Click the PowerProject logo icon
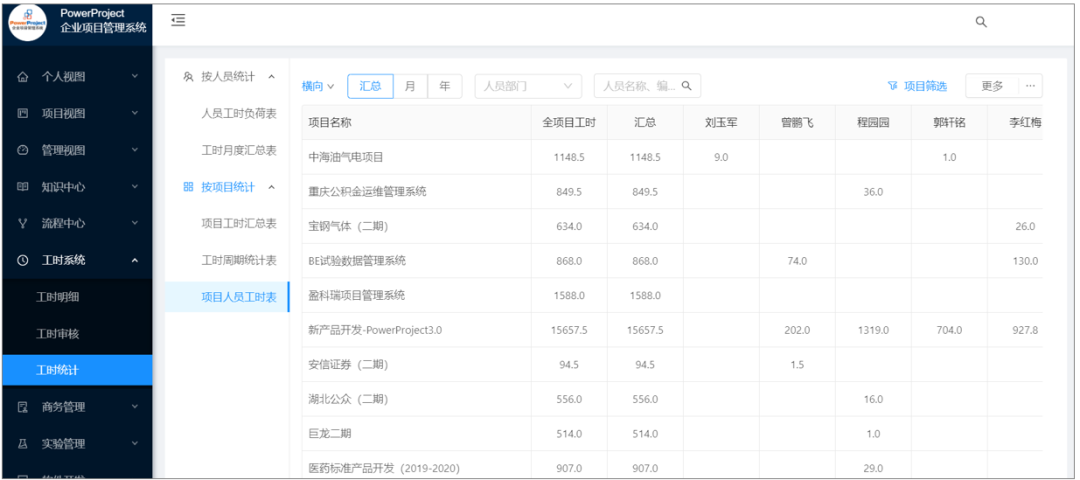 [27, 21]
